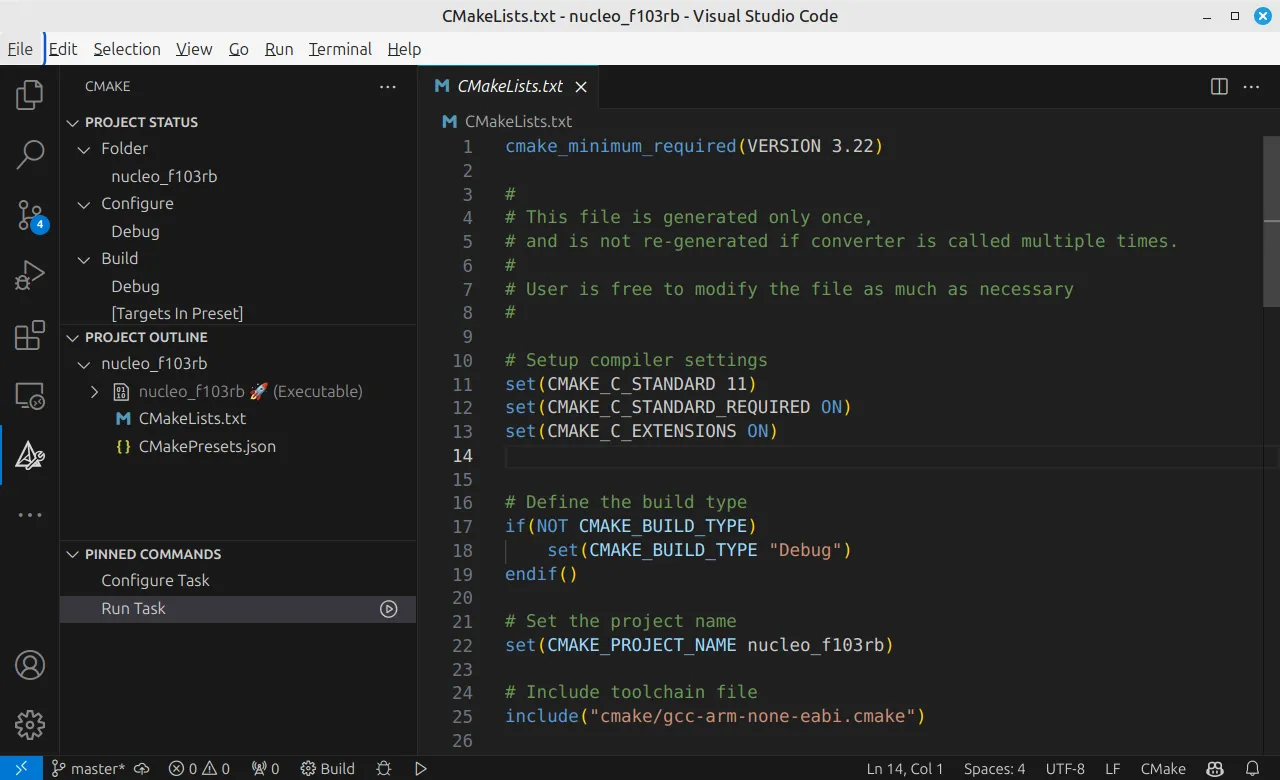Select Debug under Configure
The width and height of the screenshot is (1280, 780).
135,232
